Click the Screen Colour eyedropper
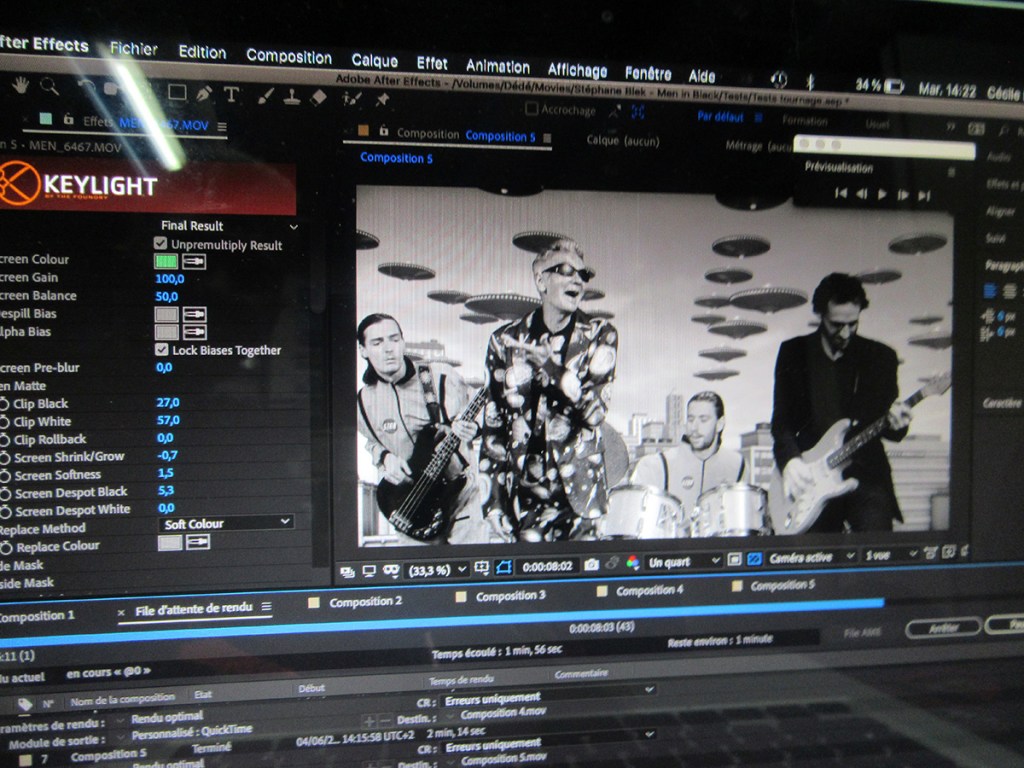Image resolution: width=1024 pixels, height=768 pixels. point(195,261)
